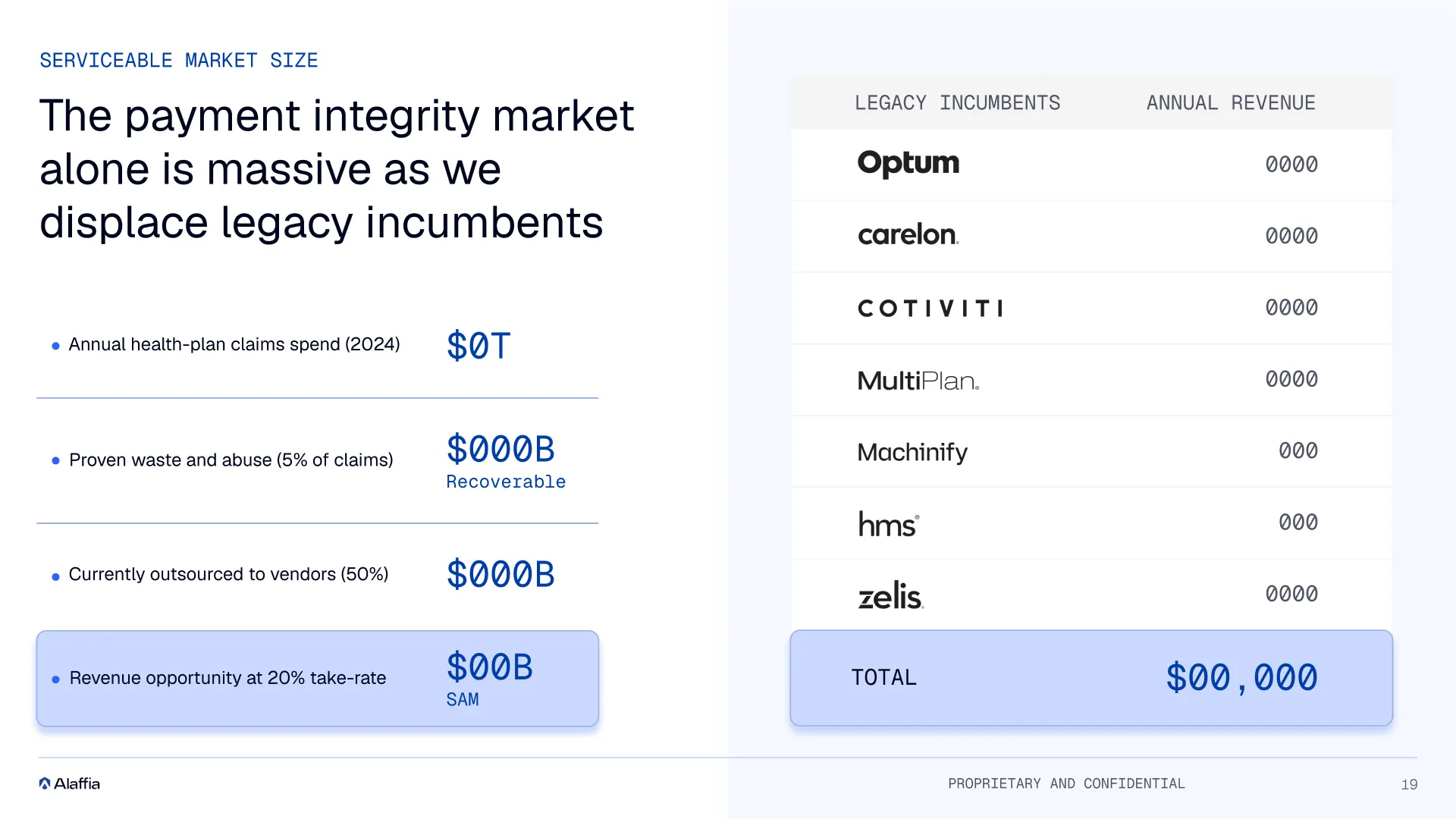Select the zelis logo
1456x819 pixels.
tap(891, 595)
